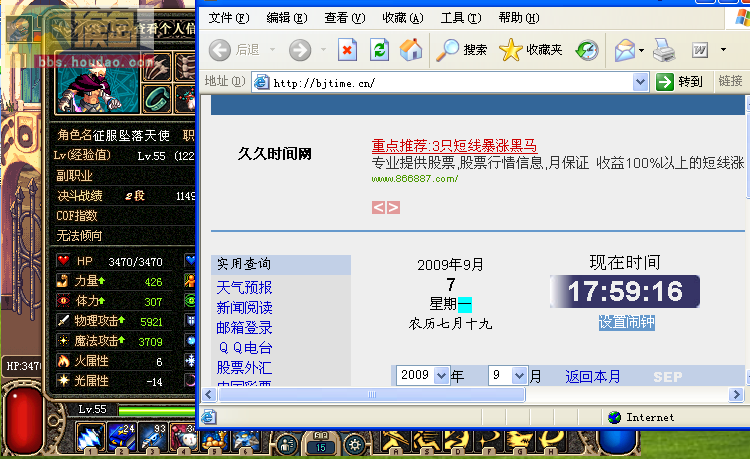The image size is (750, 459).
Task: Activate game skill slot H
Action: pos(551,442)
